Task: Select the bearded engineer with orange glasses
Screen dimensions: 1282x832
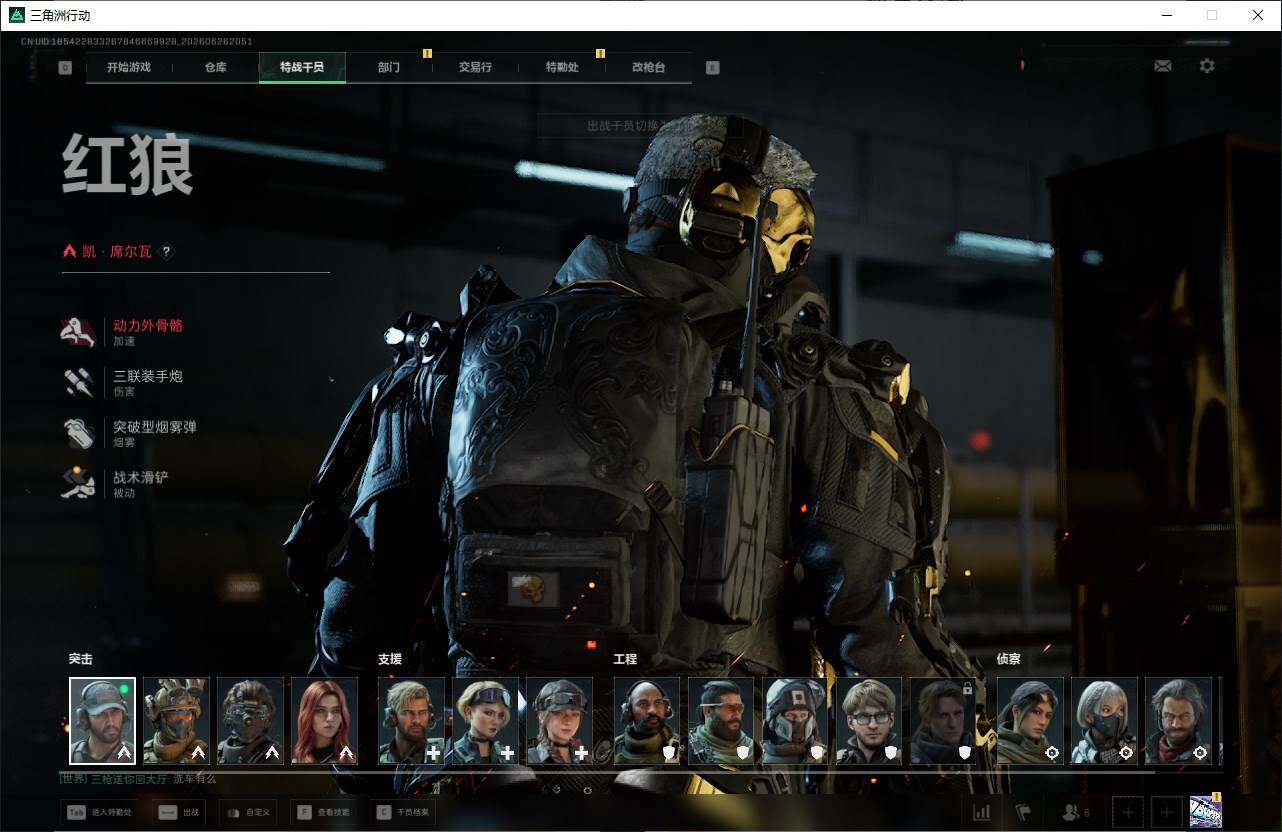Action: [x=721, y=721]
